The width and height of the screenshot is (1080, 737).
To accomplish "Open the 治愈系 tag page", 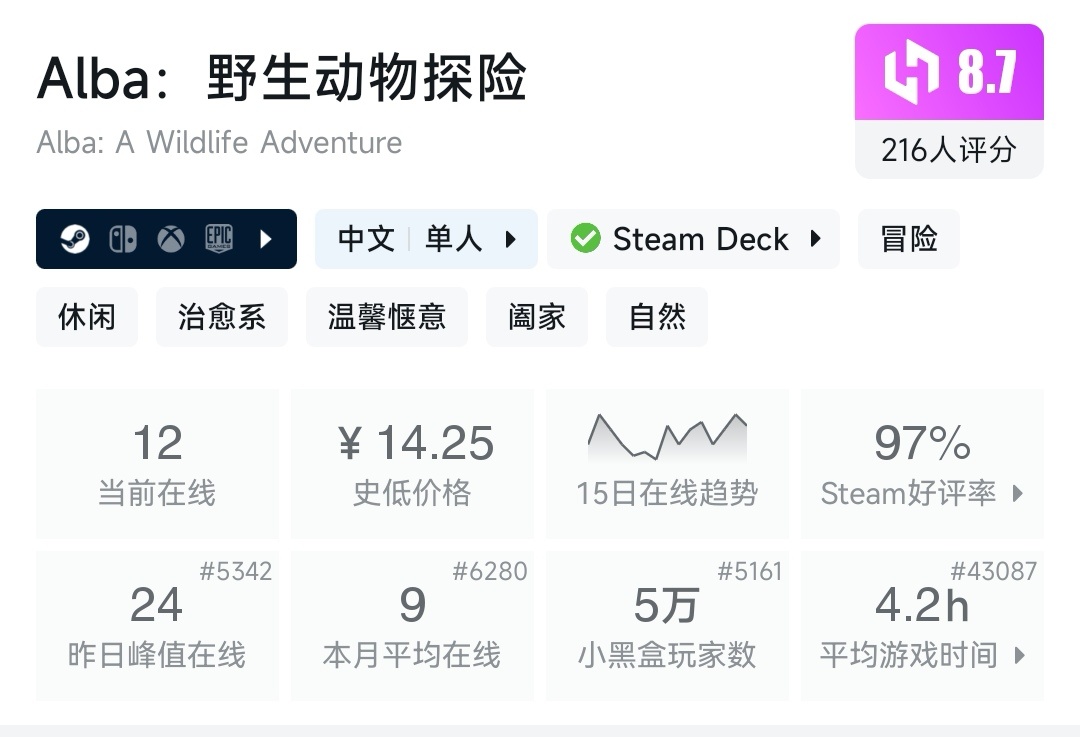I will (221, 316).
